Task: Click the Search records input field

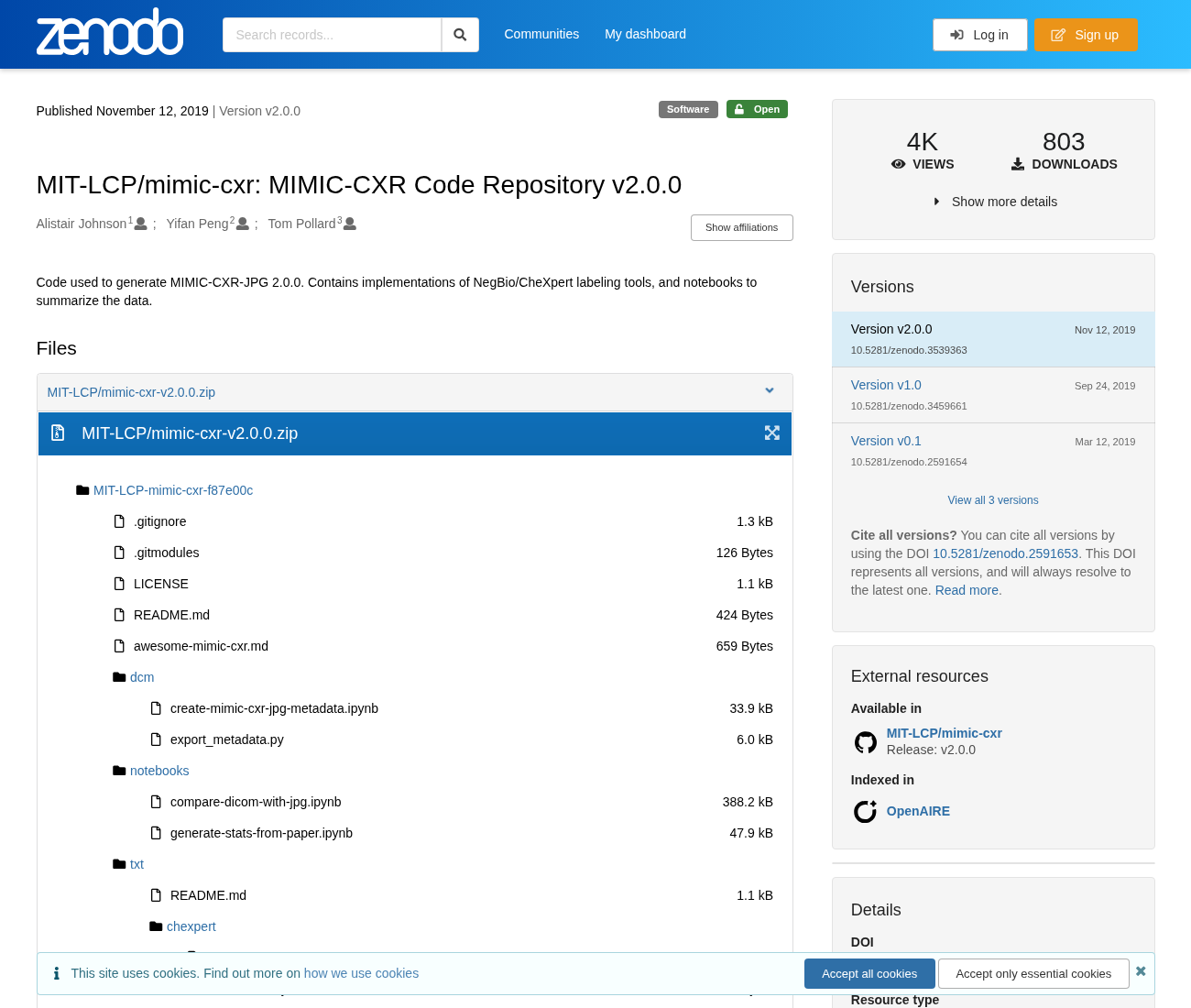Action: coord(332,35)
